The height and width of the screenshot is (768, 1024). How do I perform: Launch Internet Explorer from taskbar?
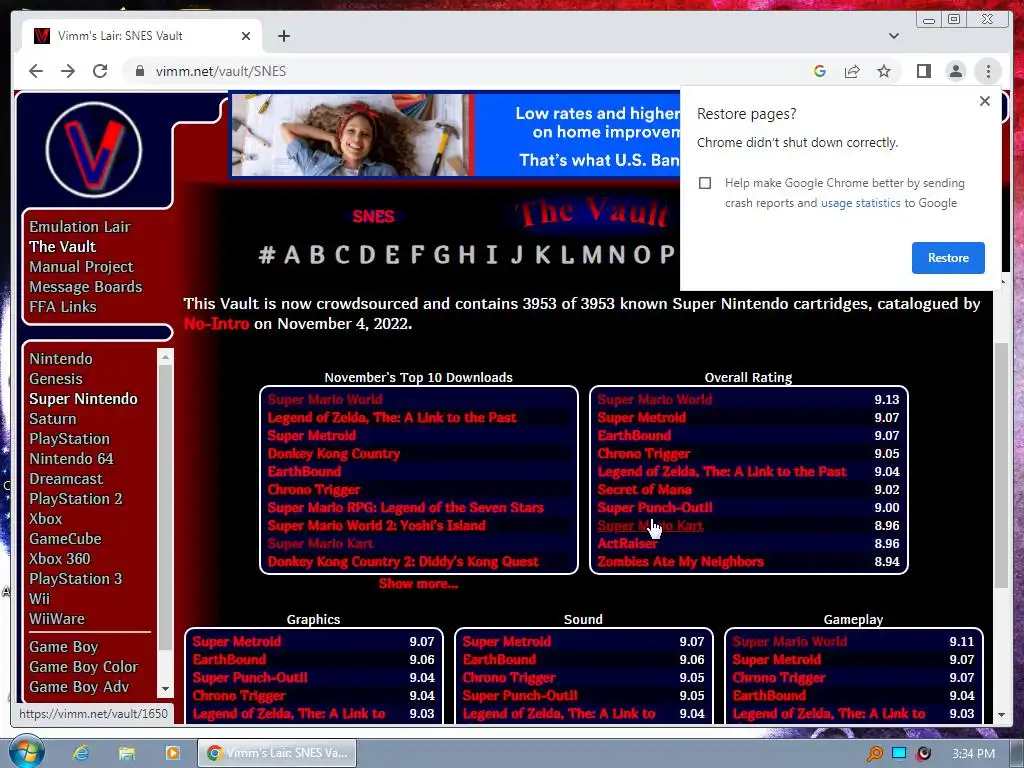click(81, 753)
